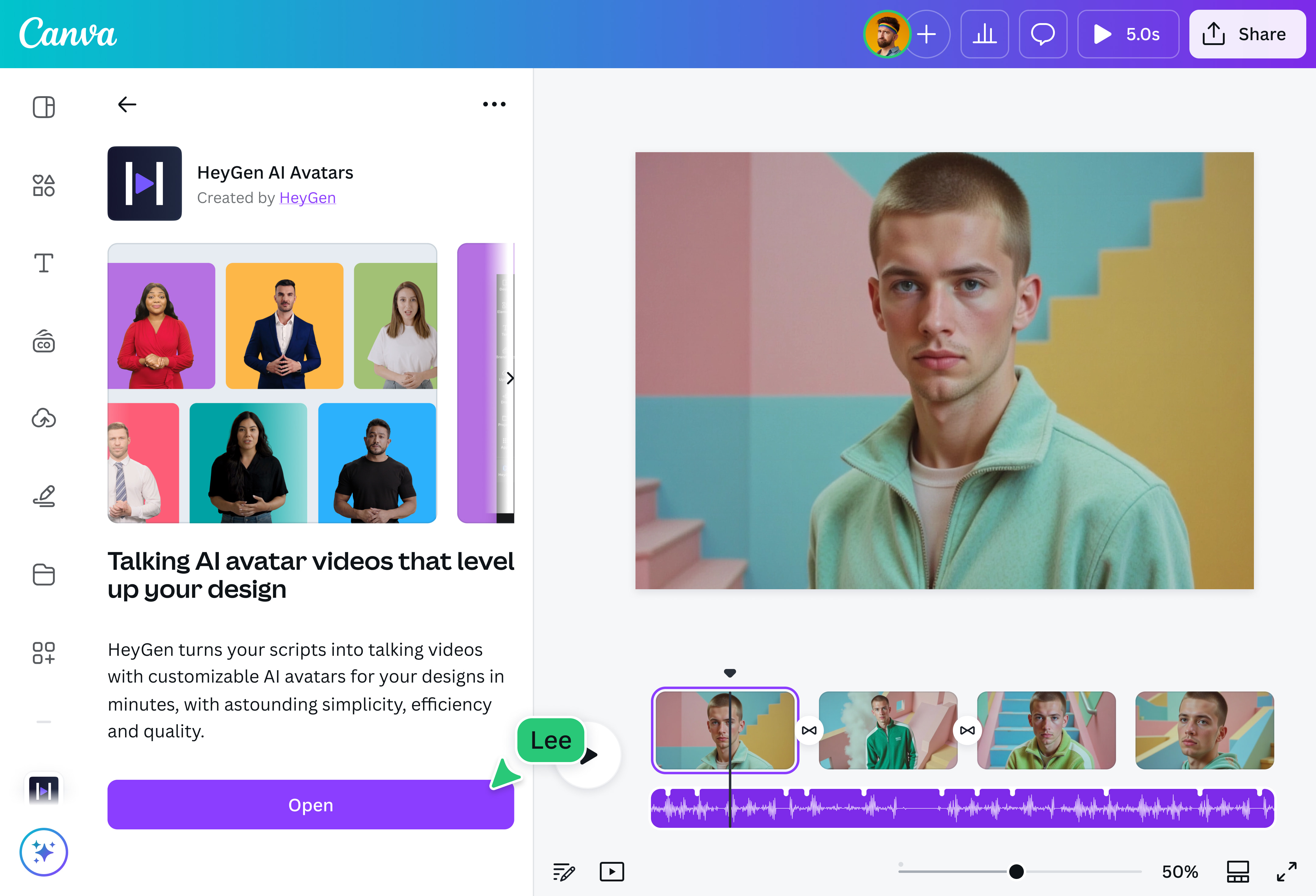
Task: Visit the HeyGen creator link
Action: (307, 198)
